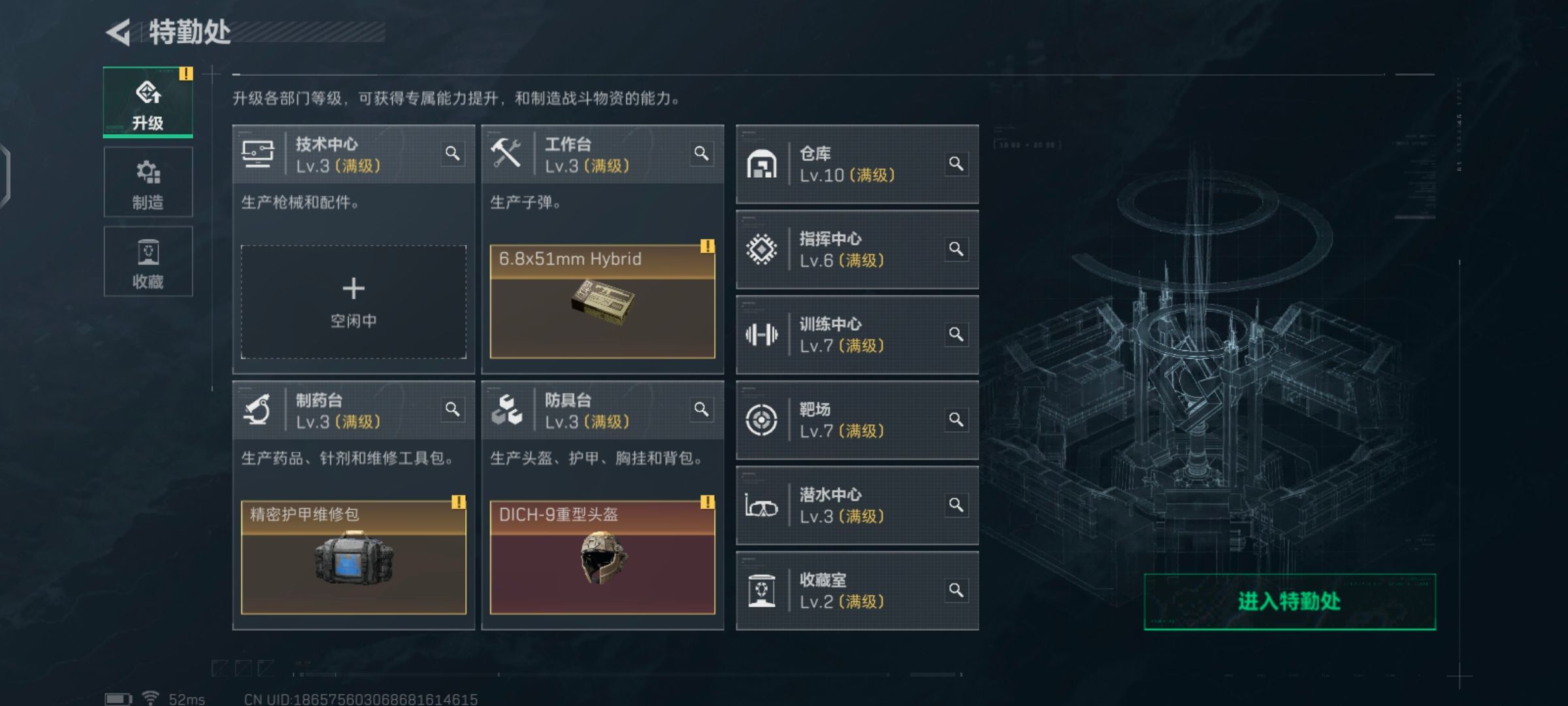View 靶场 details with magnifier

(956, 420)
